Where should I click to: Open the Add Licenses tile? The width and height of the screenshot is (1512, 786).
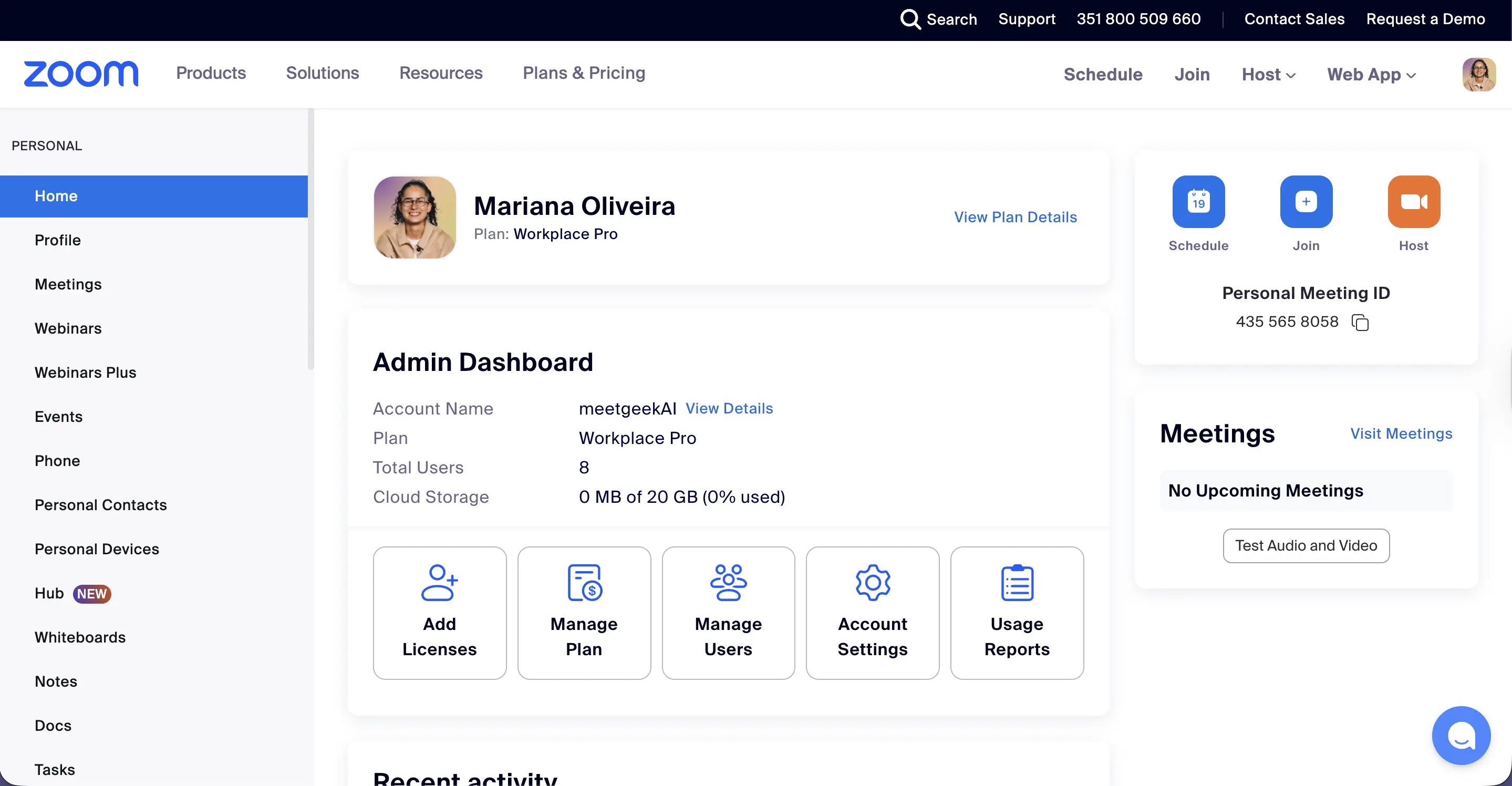click(x=439, y=612)
